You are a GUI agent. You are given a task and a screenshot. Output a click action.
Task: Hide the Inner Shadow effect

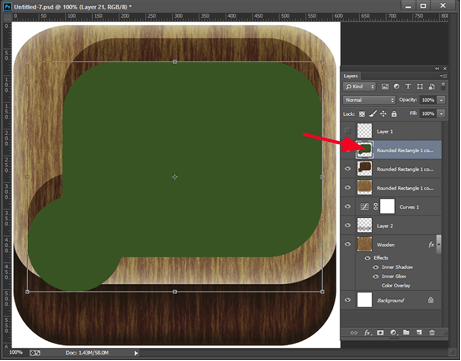(x=376, y=267)
